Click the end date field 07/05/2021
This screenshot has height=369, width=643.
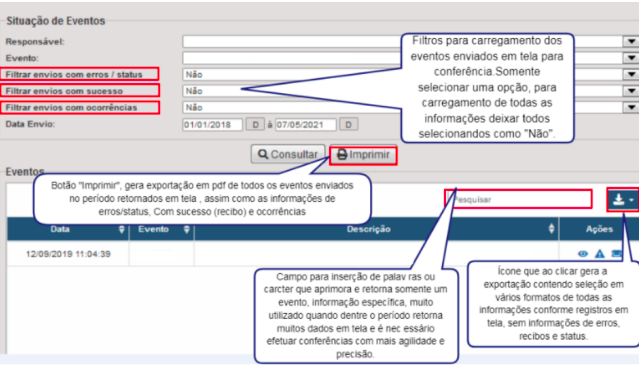coord(306,125)
